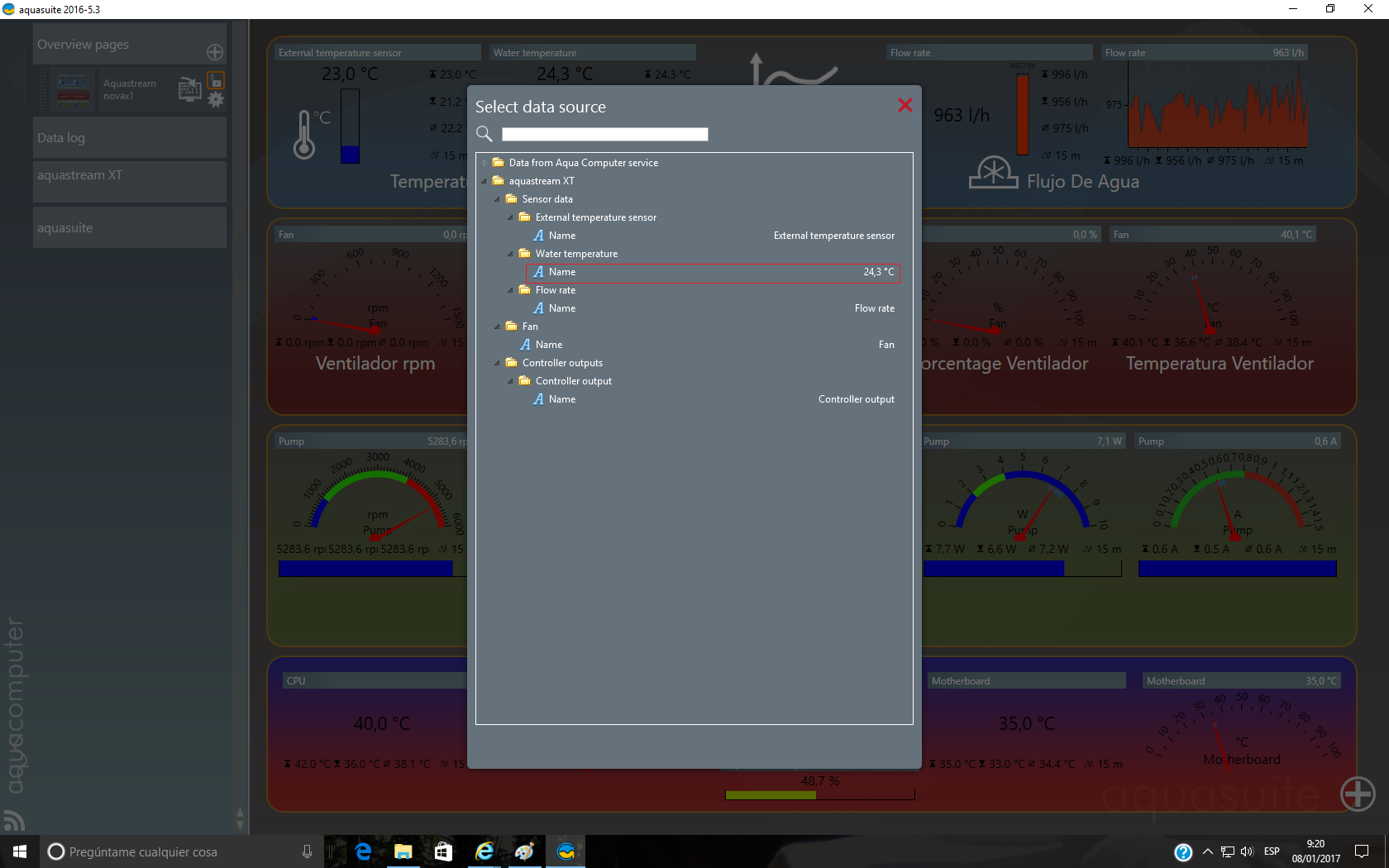Select Name entry with Flow rate value
The height and width of the screenshot is (868, 1389).
click(714, 308)
